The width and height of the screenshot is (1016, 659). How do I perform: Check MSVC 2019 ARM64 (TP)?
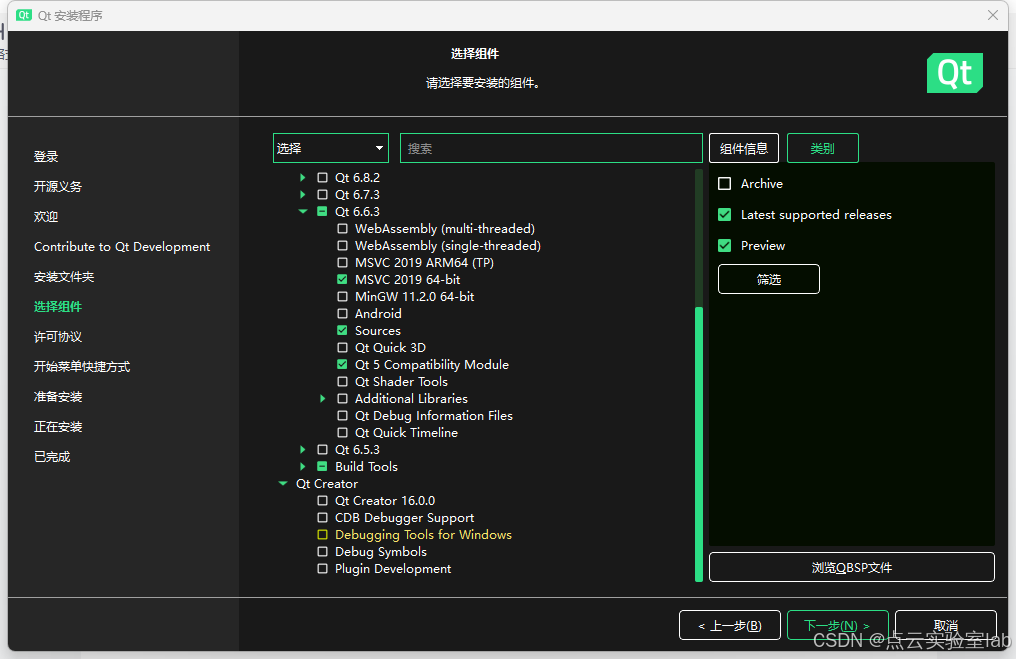342,262
